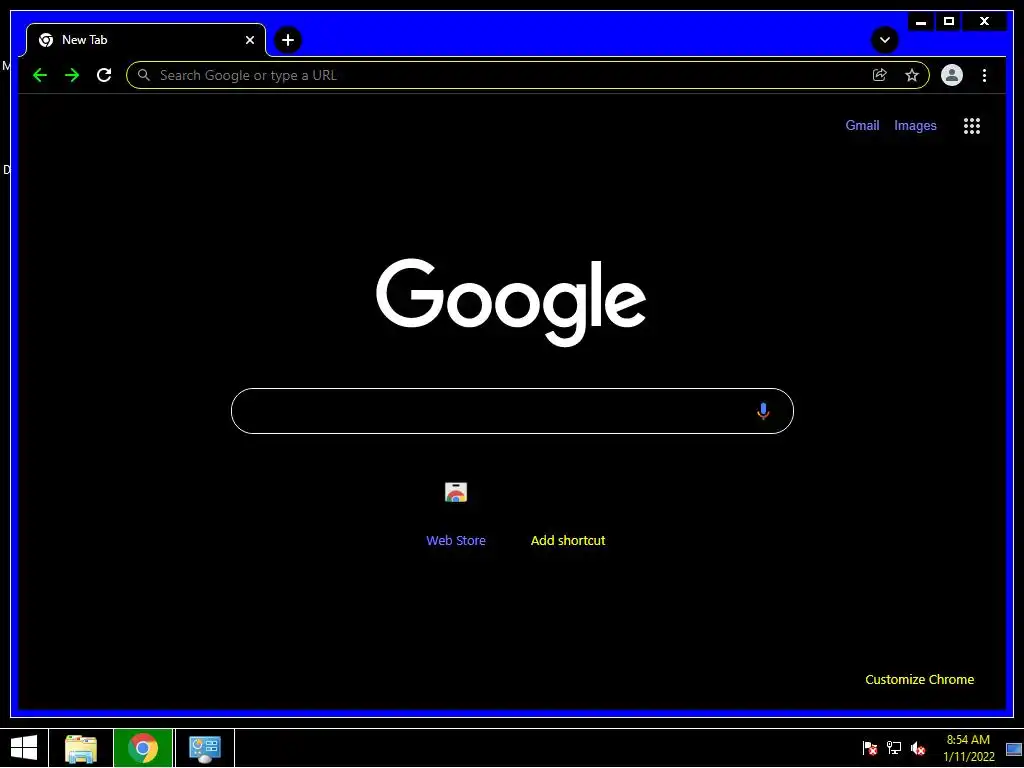Open the network status tray icon
This screenshot has width=1024, height=768.
(x=893, y=748)
